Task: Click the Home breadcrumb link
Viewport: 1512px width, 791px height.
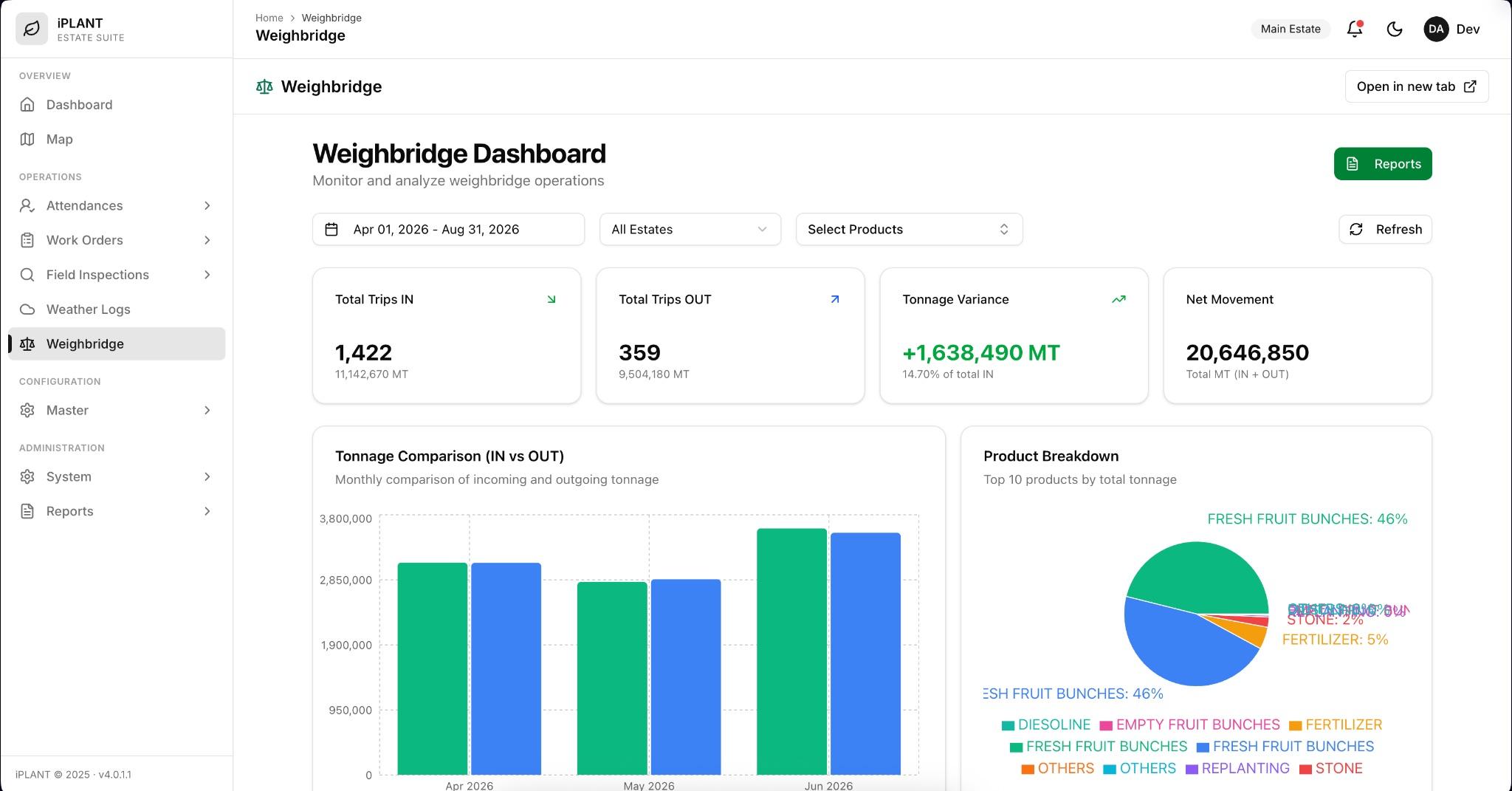Action: (x=269, y=18)
